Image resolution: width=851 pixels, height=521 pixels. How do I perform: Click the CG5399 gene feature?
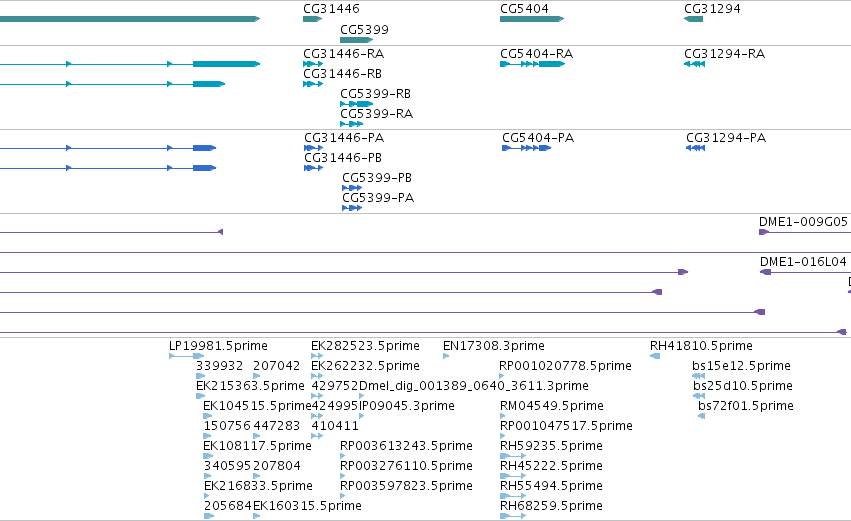click(356, 40)
